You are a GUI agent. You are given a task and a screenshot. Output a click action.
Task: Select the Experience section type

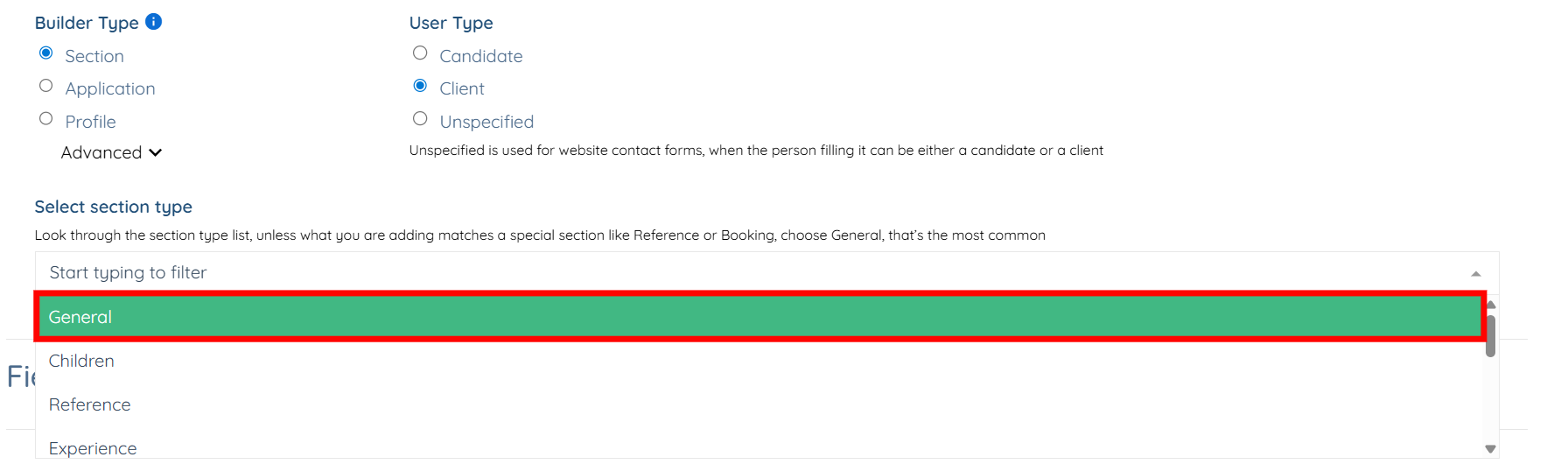(93, 448)
